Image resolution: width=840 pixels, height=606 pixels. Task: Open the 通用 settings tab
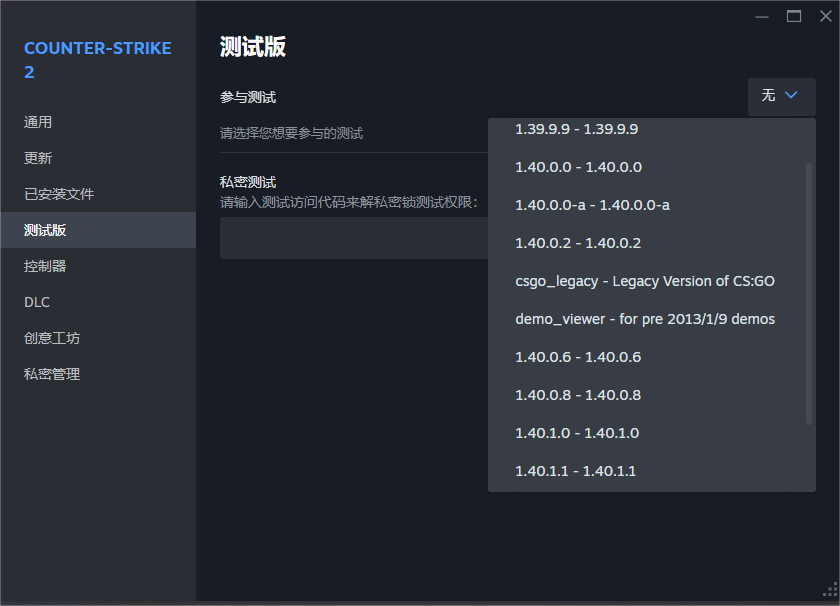coord(38,122)
